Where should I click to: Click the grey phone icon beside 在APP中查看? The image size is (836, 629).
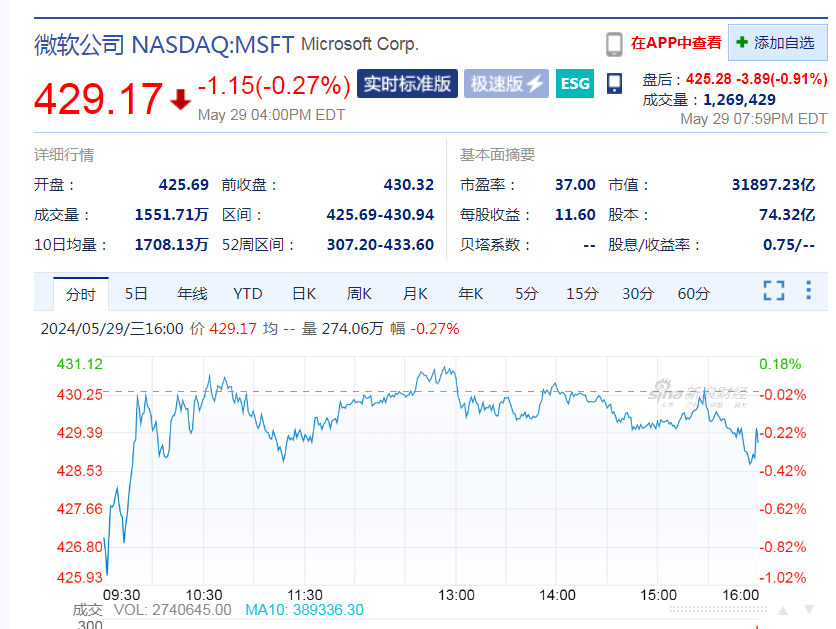pyautogui.click(x=614, y=44)
